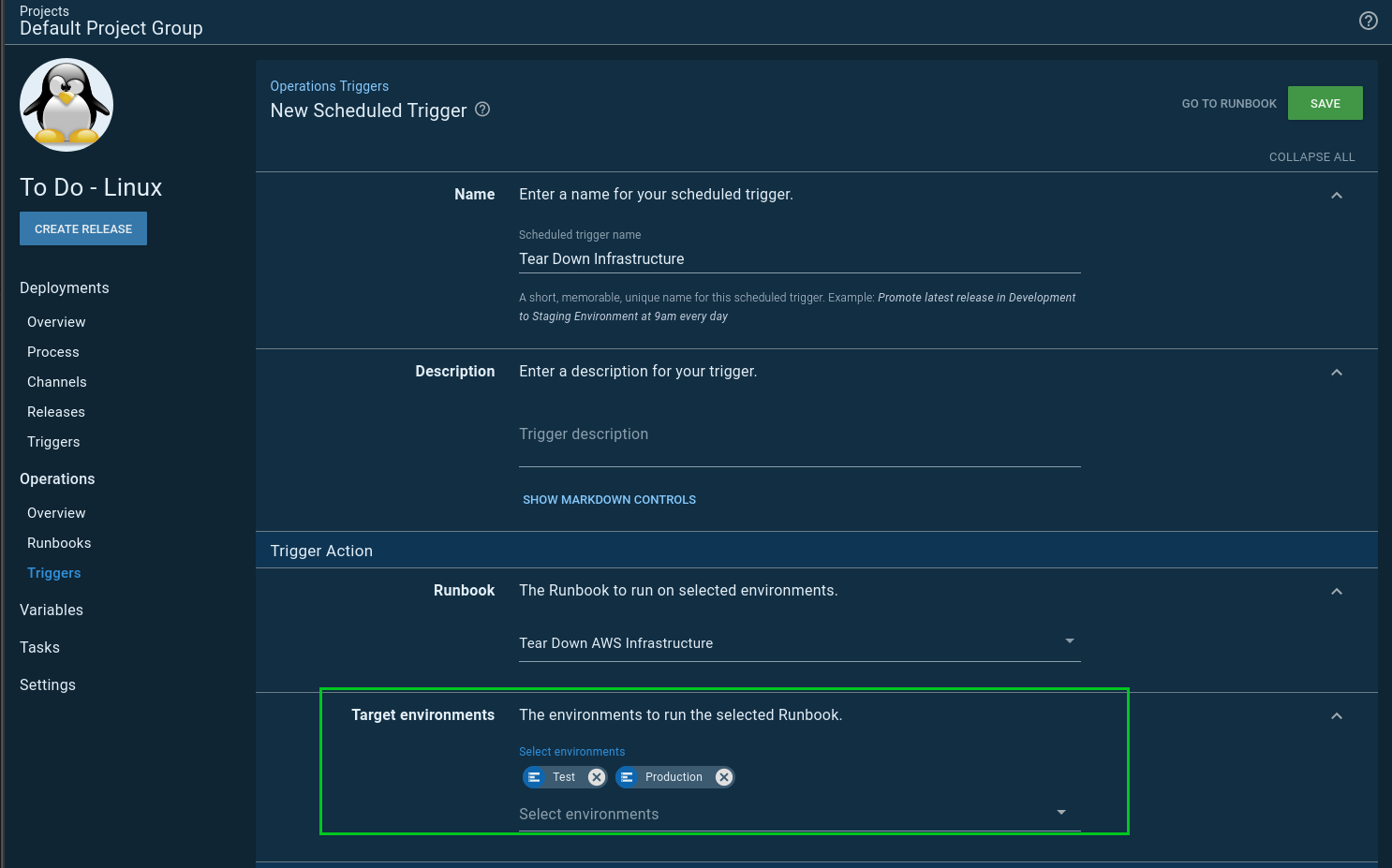Open the deployment Process page

pos(53,352)
